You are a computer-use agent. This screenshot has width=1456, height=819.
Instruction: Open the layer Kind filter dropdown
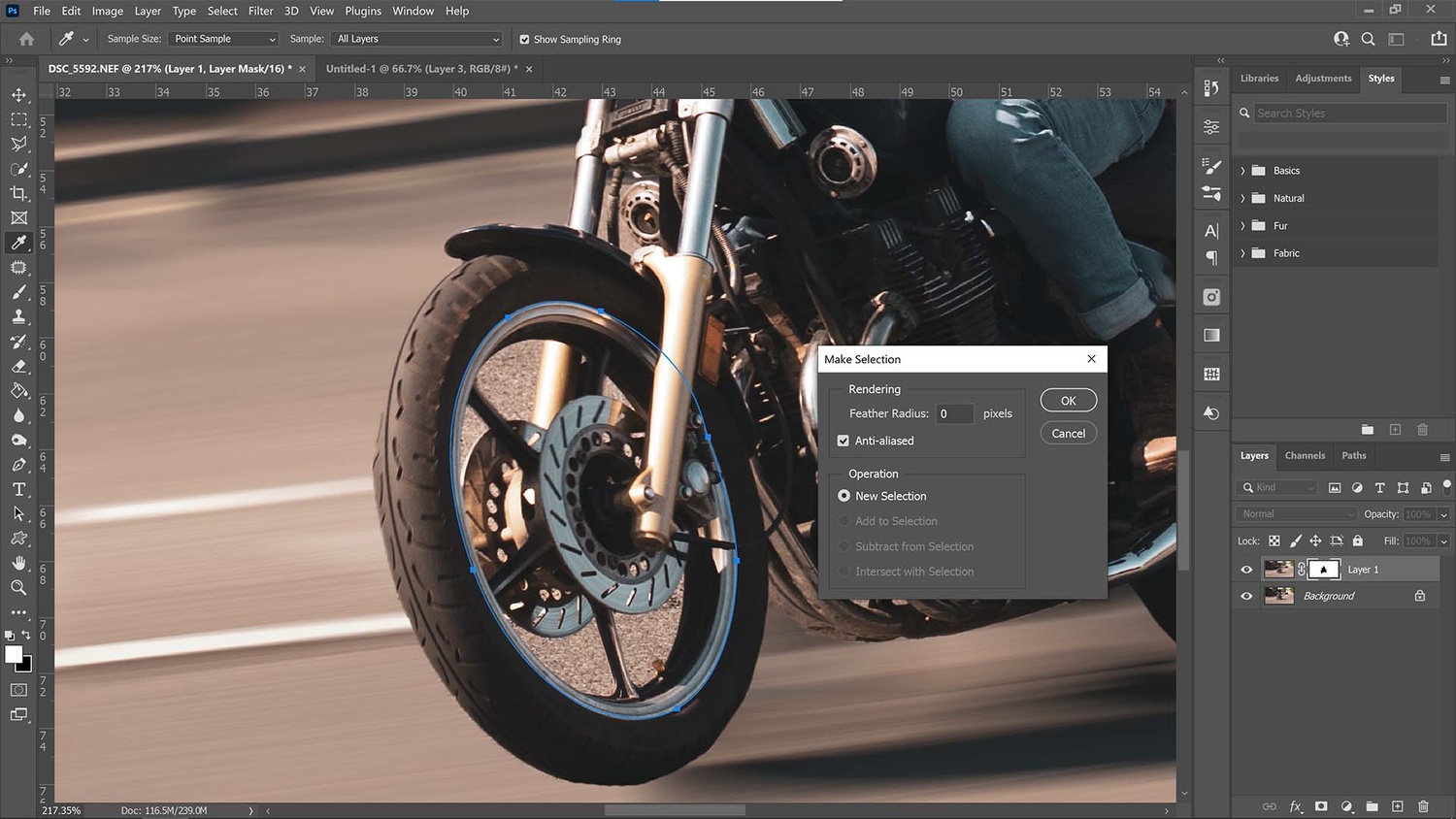1278,487
